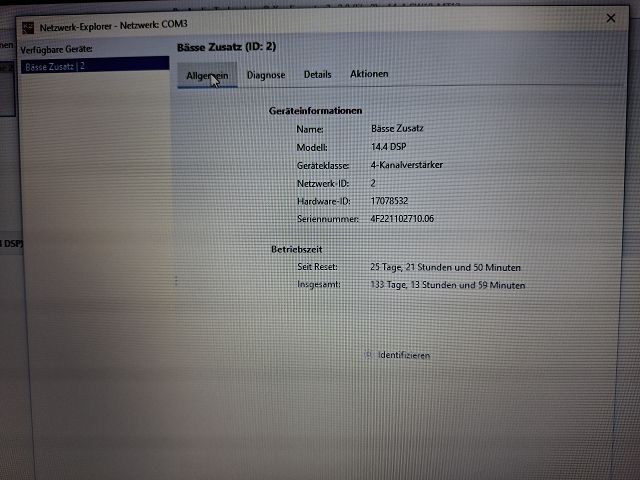Close the Netzwerk-Explorer window
The image size is (640, 480).
[611, 18]
